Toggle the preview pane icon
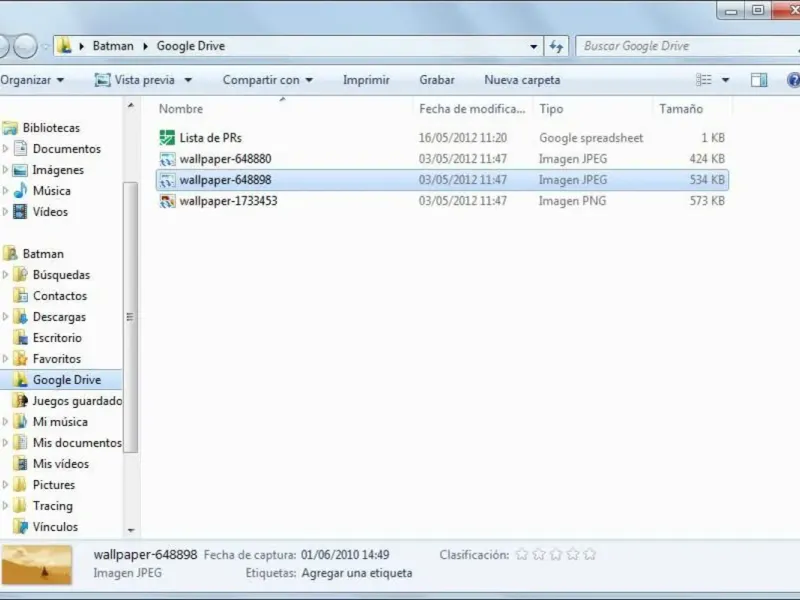 click(759, 80)
